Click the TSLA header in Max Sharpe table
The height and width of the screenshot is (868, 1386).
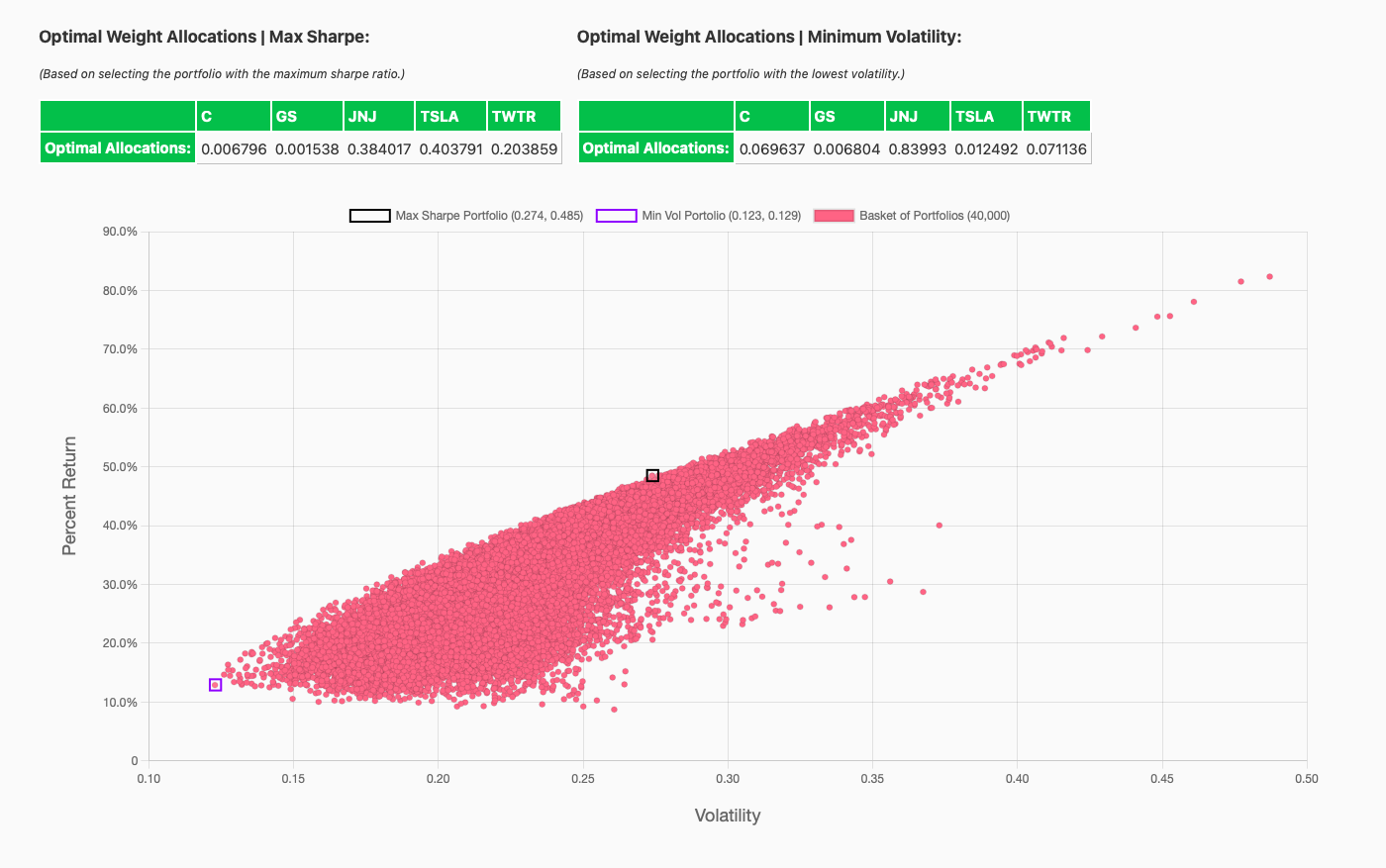[x=450, y=116]
